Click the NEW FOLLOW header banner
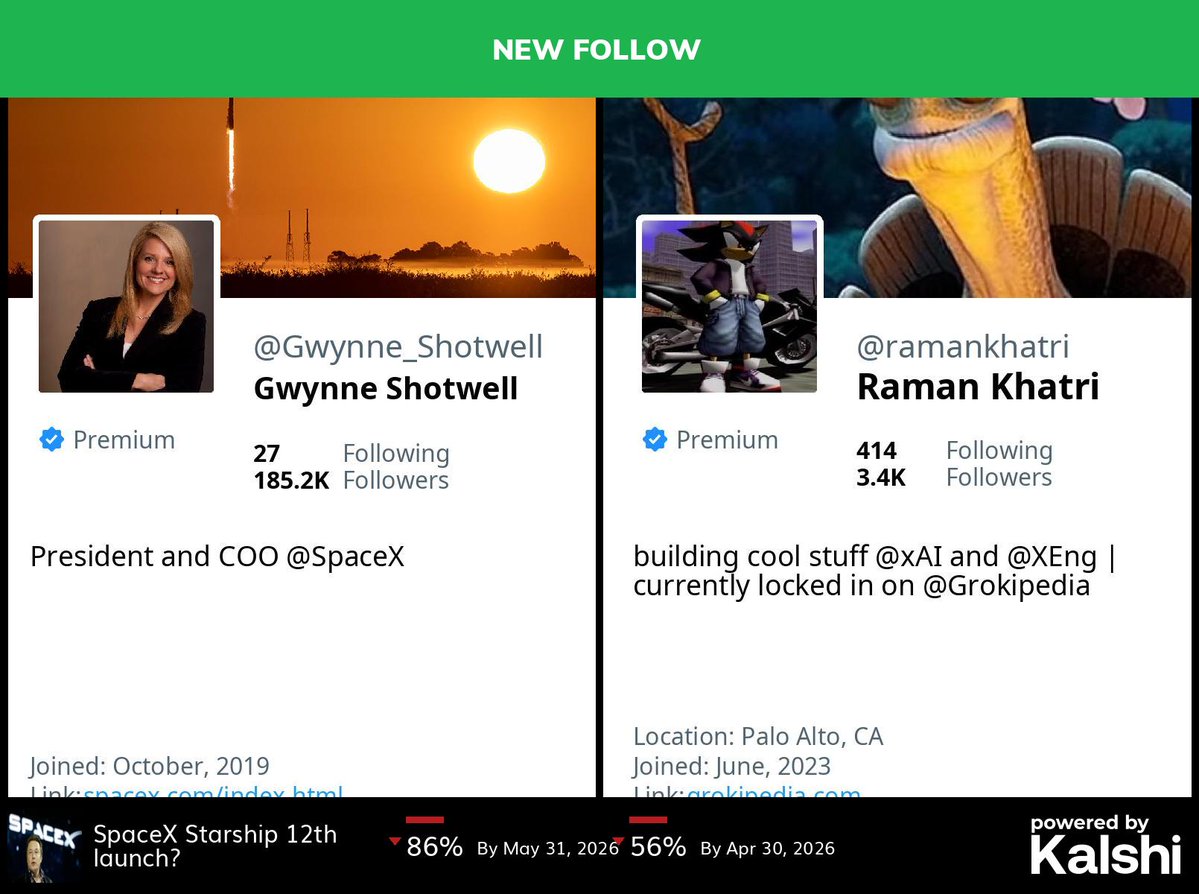1199x894 pixels. pos(600,49)
